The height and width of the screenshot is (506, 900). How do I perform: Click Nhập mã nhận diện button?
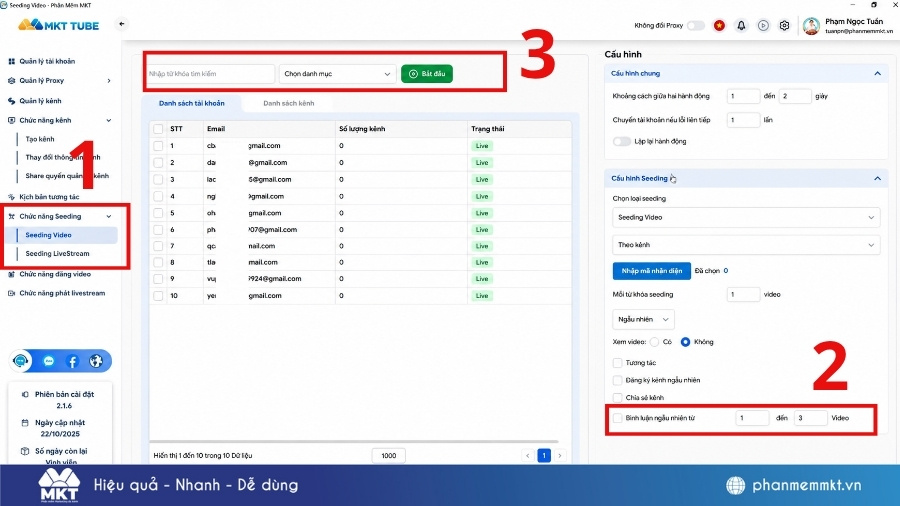[651, 271]
